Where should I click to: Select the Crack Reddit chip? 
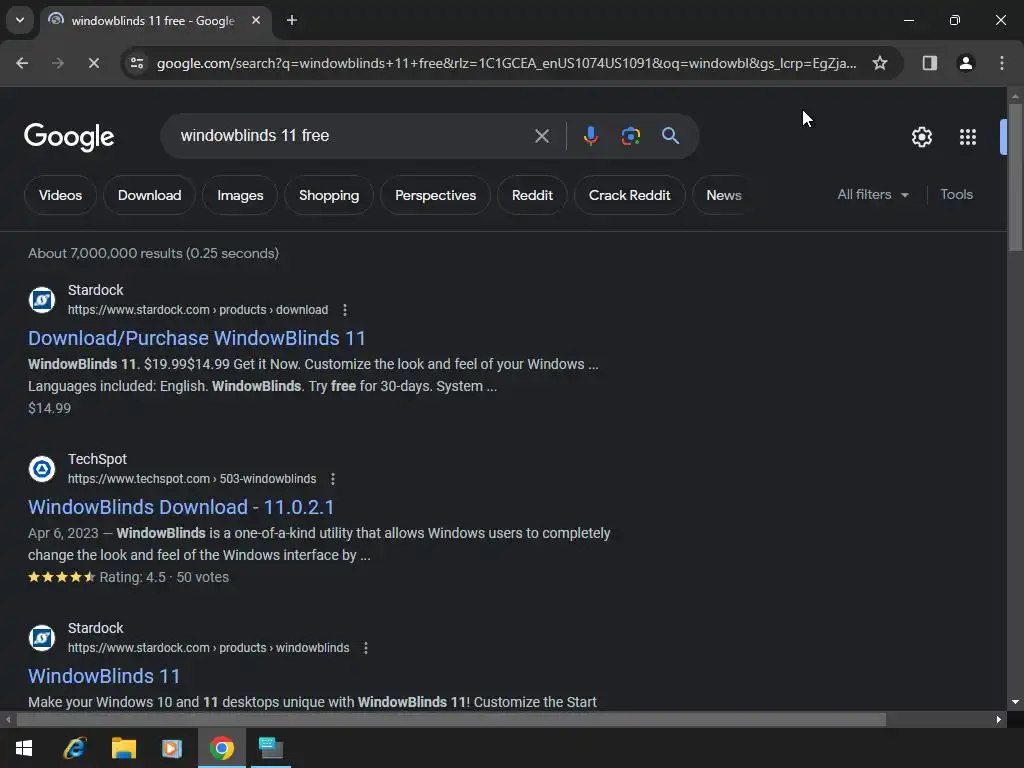click(630, 195)
